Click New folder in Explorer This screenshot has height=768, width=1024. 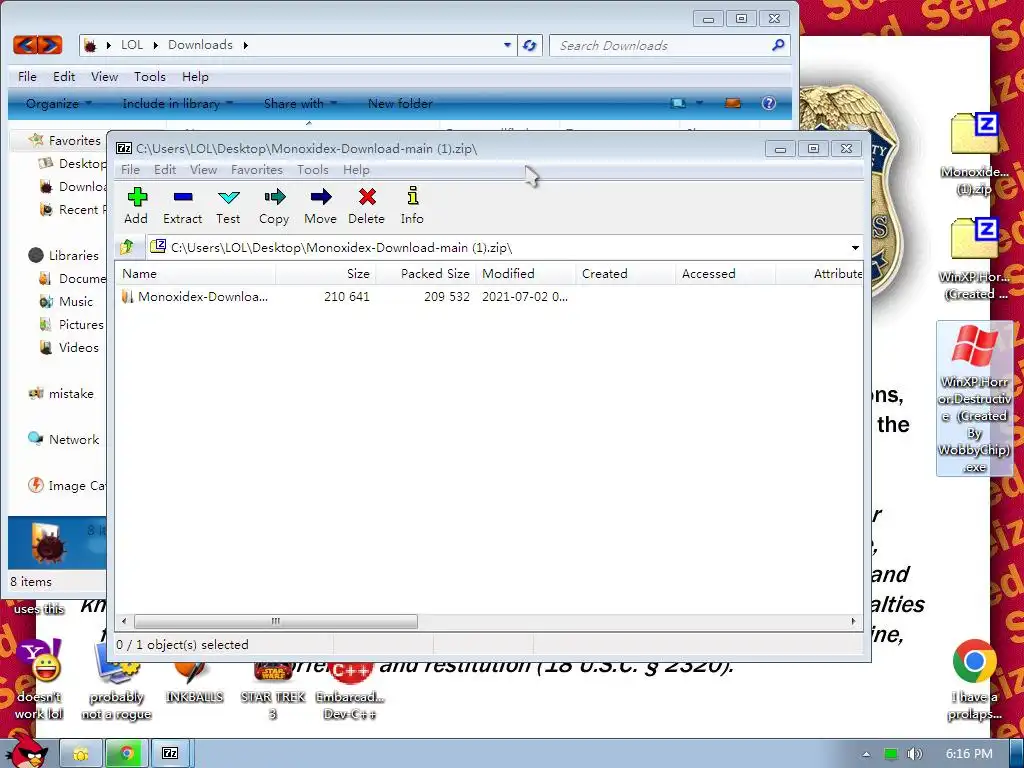400,103
